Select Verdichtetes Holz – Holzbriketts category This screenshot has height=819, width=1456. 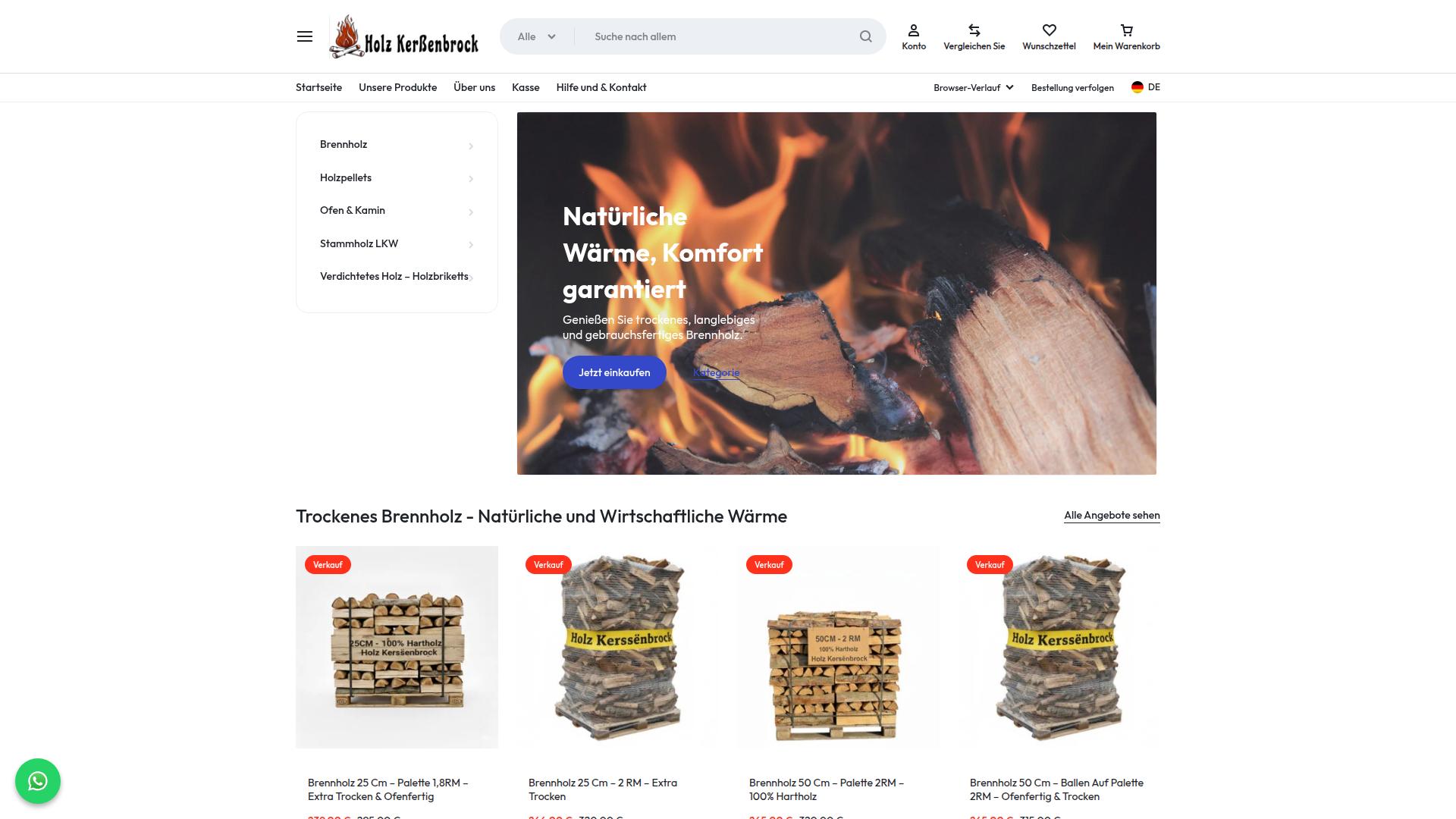tap(394, 276)
